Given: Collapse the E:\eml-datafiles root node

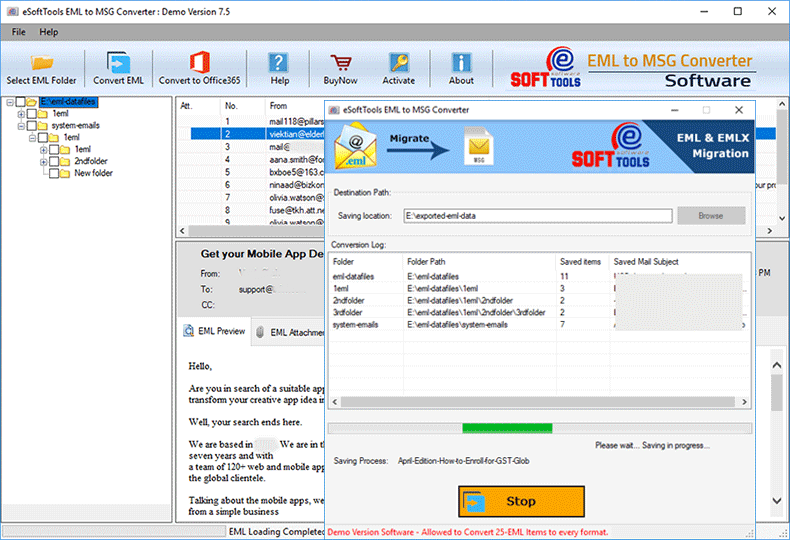Looking at the screenshot, I should pyautogui.click(x=10, y=102).
